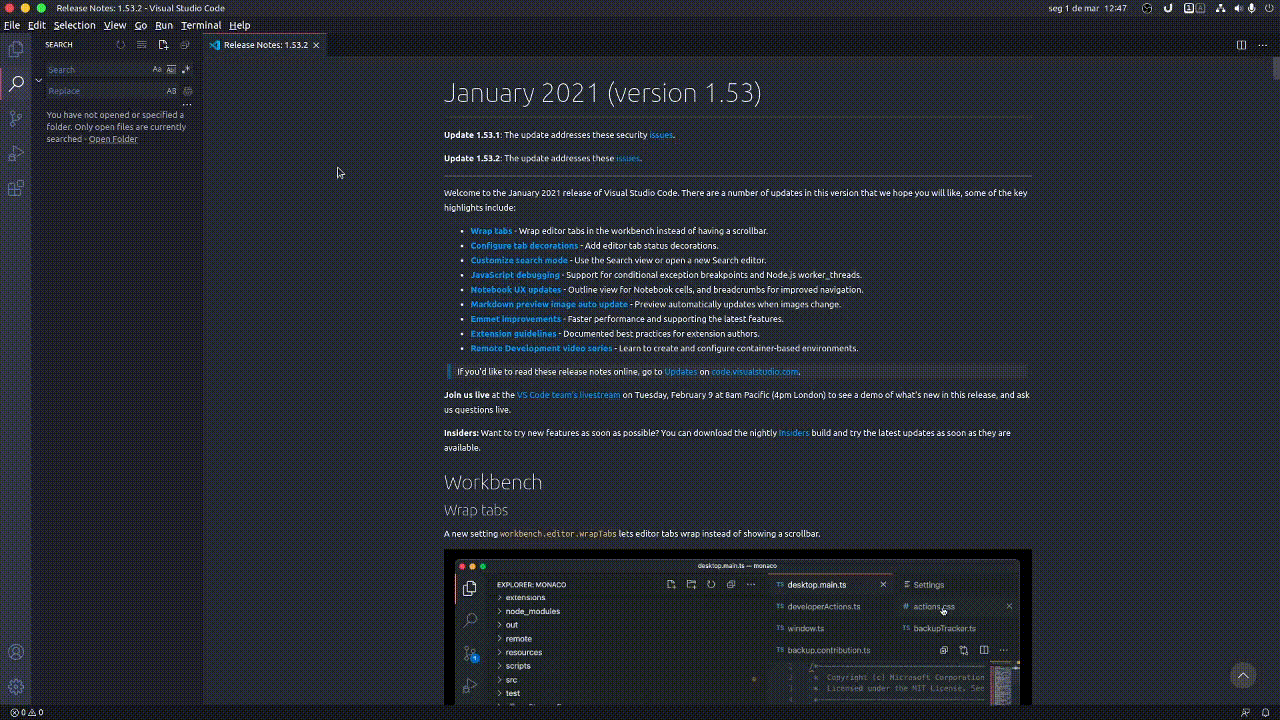1280x720 pixels.
Task: Open a new Search Editor from the panel toolbar
Action: coord(163,44)
